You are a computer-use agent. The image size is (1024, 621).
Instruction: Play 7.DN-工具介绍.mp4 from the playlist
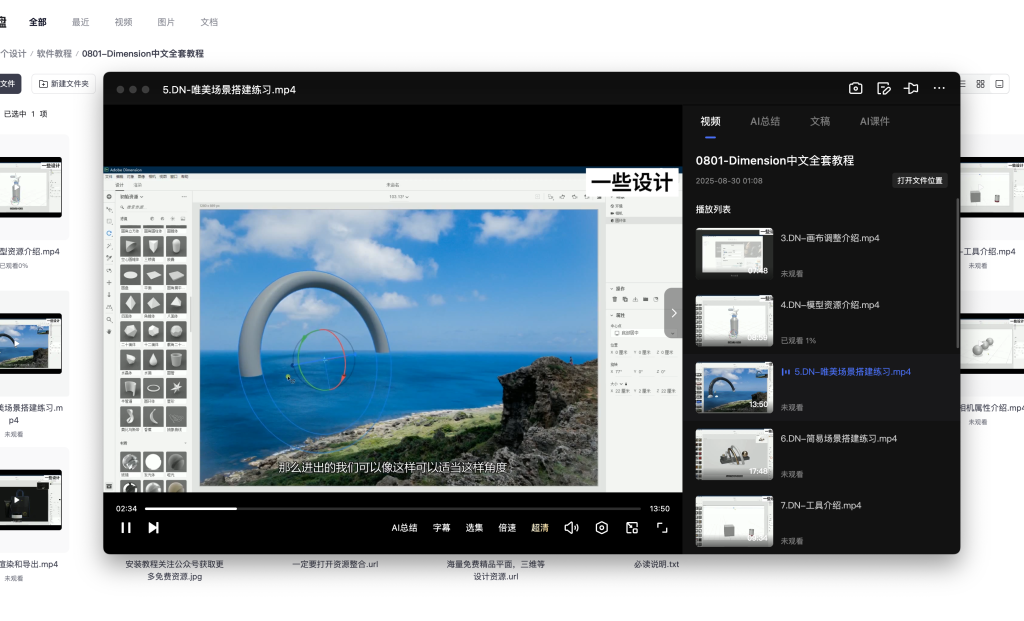tap(820, 522)
